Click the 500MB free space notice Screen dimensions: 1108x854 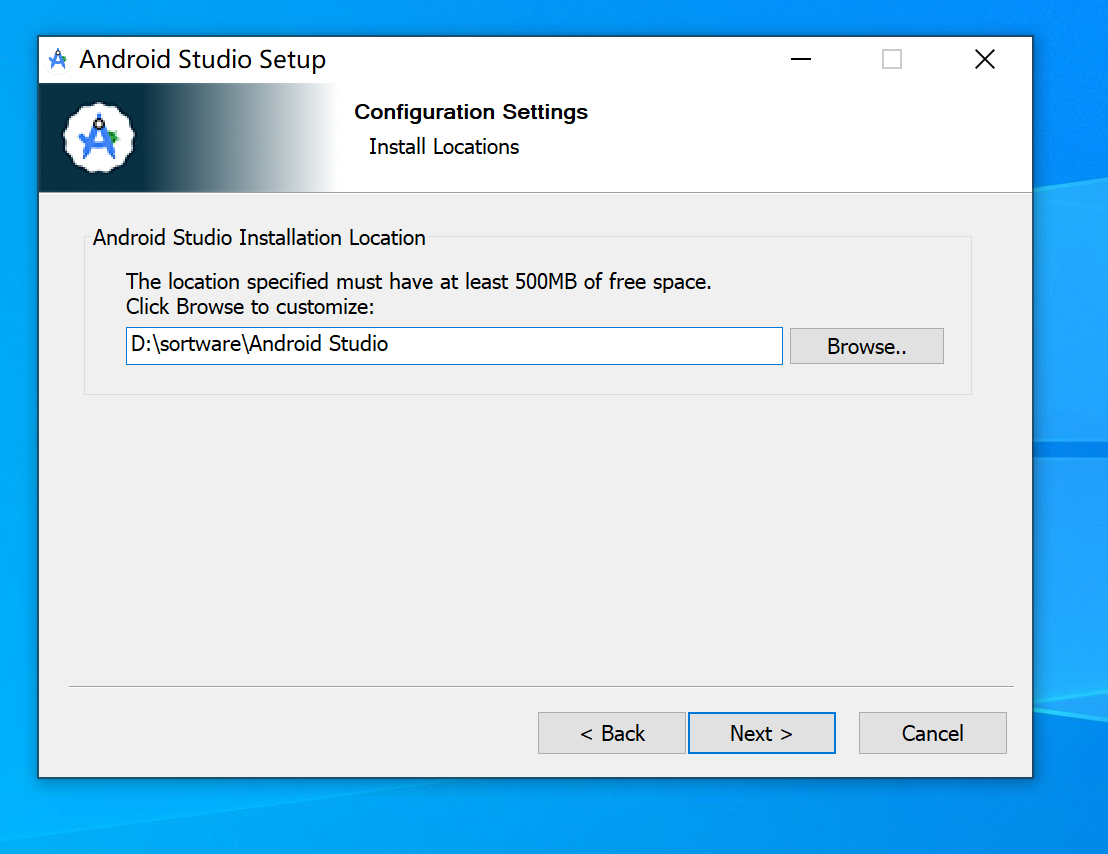pyautogui.click(x=418, y=282)
